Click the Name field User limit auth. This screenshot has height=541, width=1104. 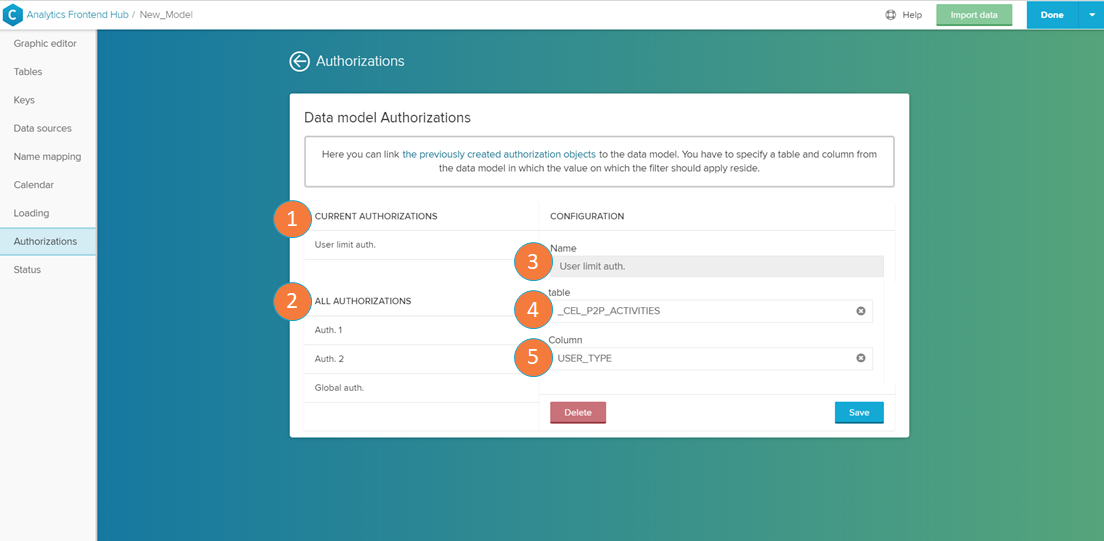pyautogui.click(x=716, y=267)
